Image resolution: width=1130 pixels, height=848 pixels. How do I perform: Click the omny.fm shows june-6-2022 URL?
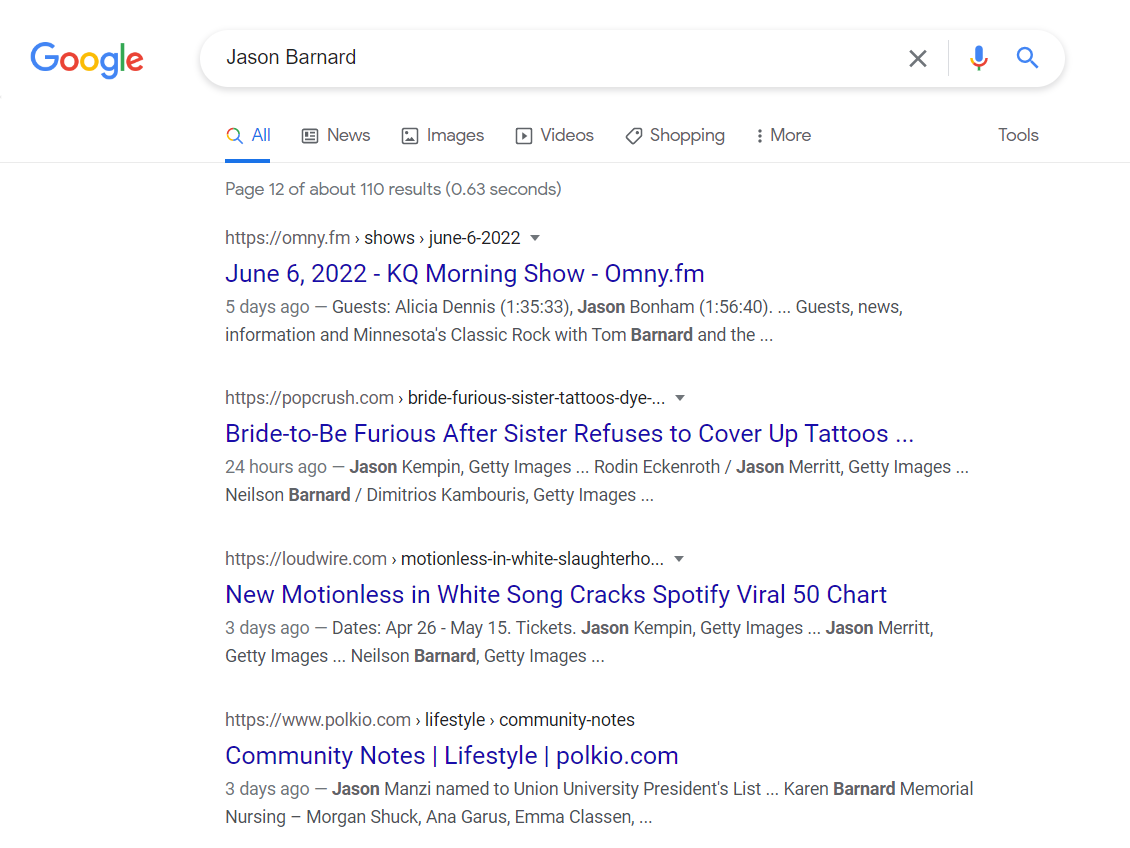click(373, 238)
